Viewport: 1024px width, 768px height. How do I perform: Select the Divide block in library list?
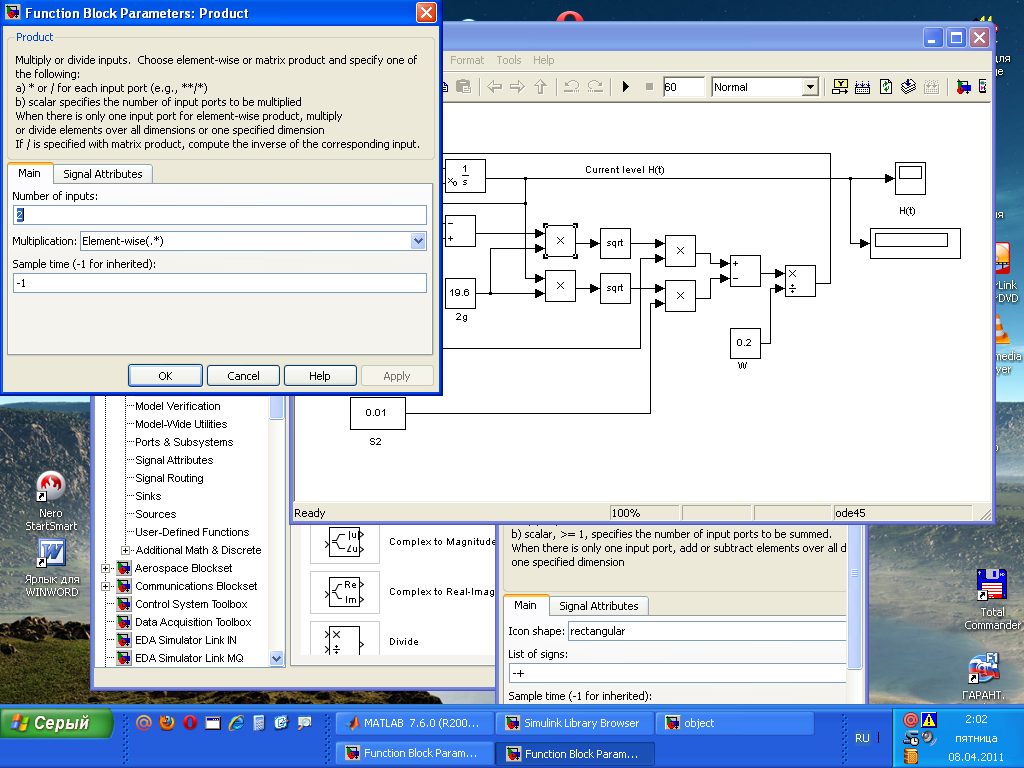tap(404, 641)
